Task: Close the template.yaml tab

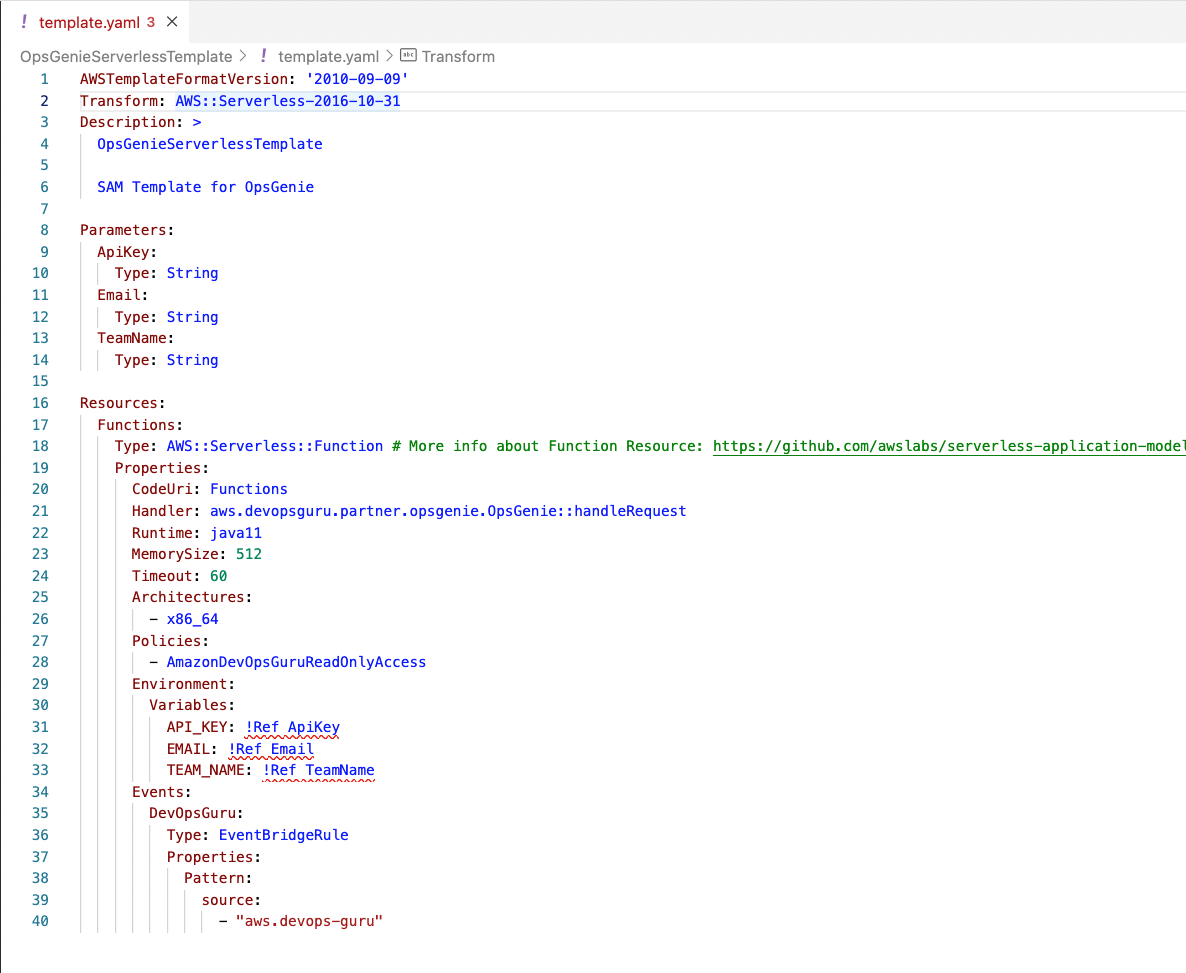Action: click(172, 22)
